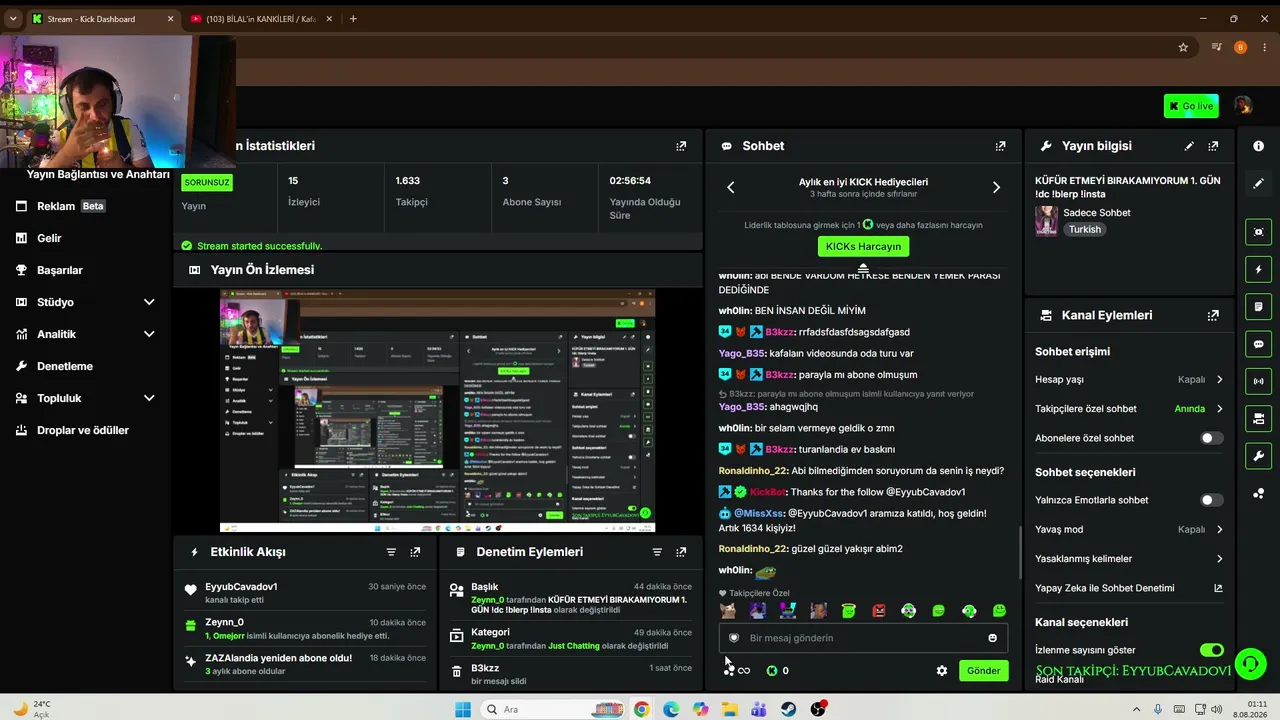Click the Sadece Sohbet category name
The height and width of the screenshot is (720, 1280).
coord(1097,213)
